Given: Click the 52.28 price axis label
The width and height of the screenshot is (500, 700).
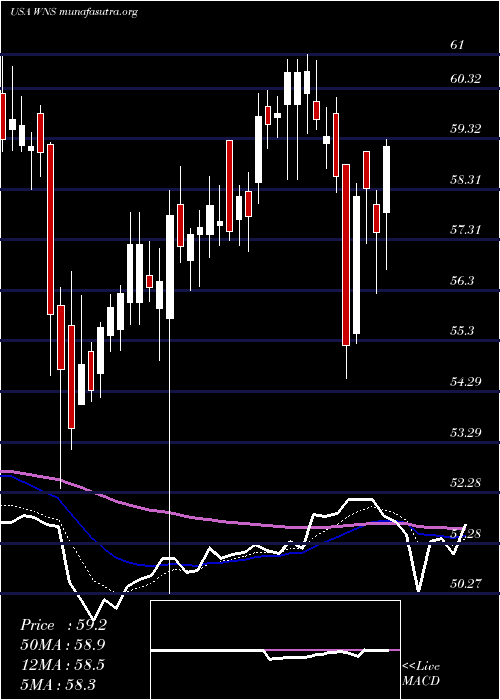Looking at the screenshot, I should pos(466,482).
